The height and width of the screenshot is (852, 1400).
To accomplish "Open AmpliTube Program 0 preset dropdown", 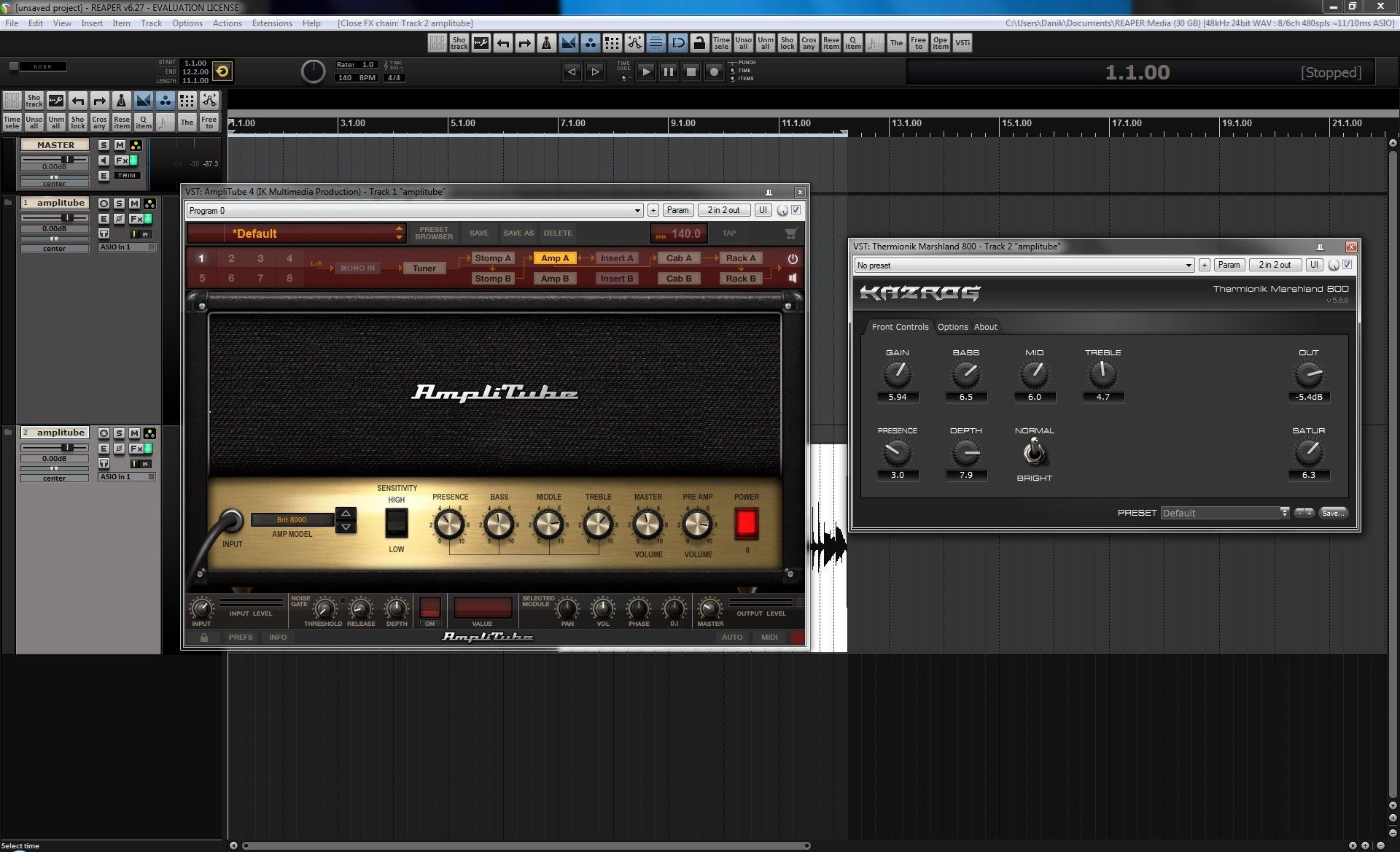I will (637, 211).
